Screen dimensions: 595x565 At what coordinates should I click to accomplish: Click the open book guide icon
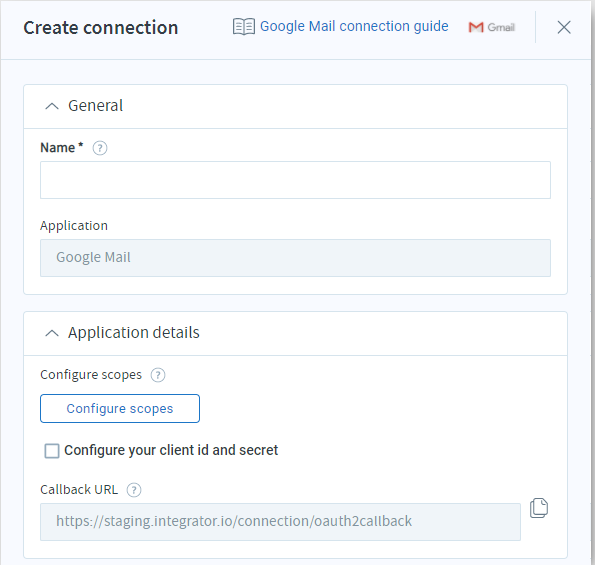coord(244,27)
